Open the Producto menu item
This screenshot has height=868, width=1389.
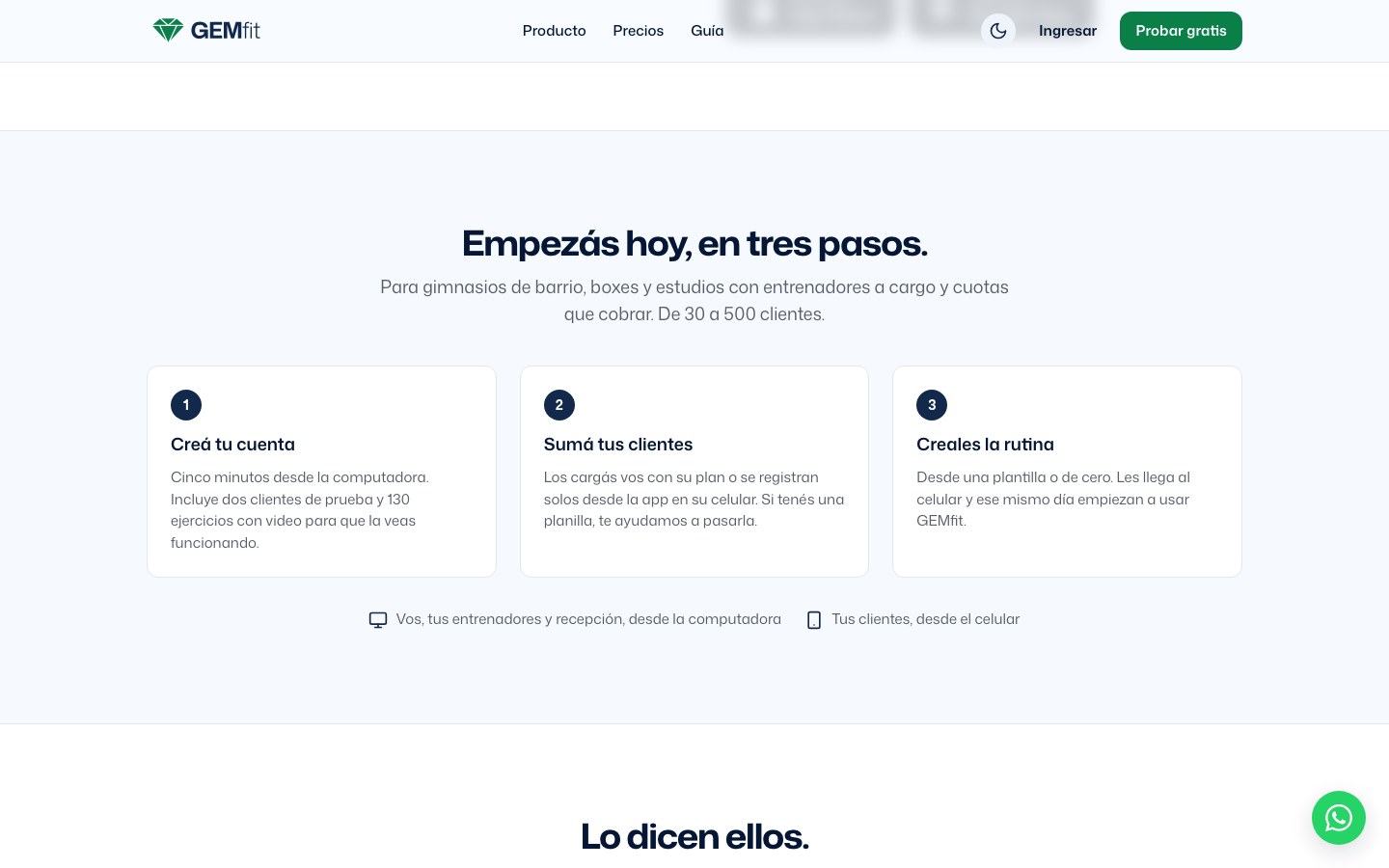[x=555, y=31]
